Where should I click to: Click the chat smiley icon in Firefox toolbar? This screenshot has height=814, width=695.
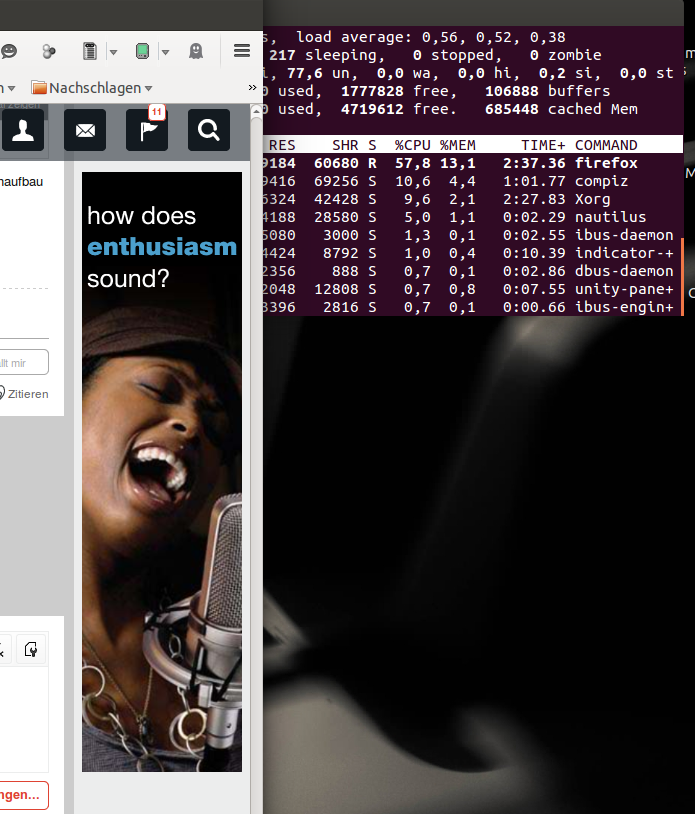8,51
